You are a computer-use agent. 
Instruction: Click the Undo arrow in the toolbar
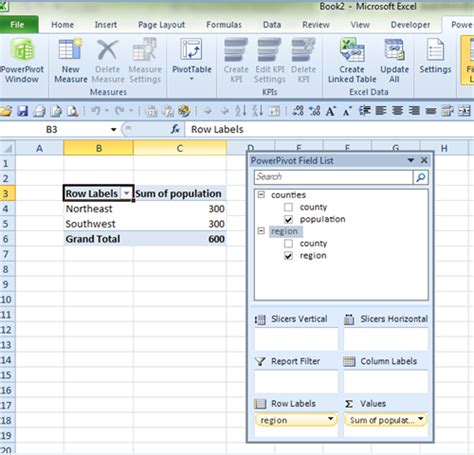tap(96, 111)
